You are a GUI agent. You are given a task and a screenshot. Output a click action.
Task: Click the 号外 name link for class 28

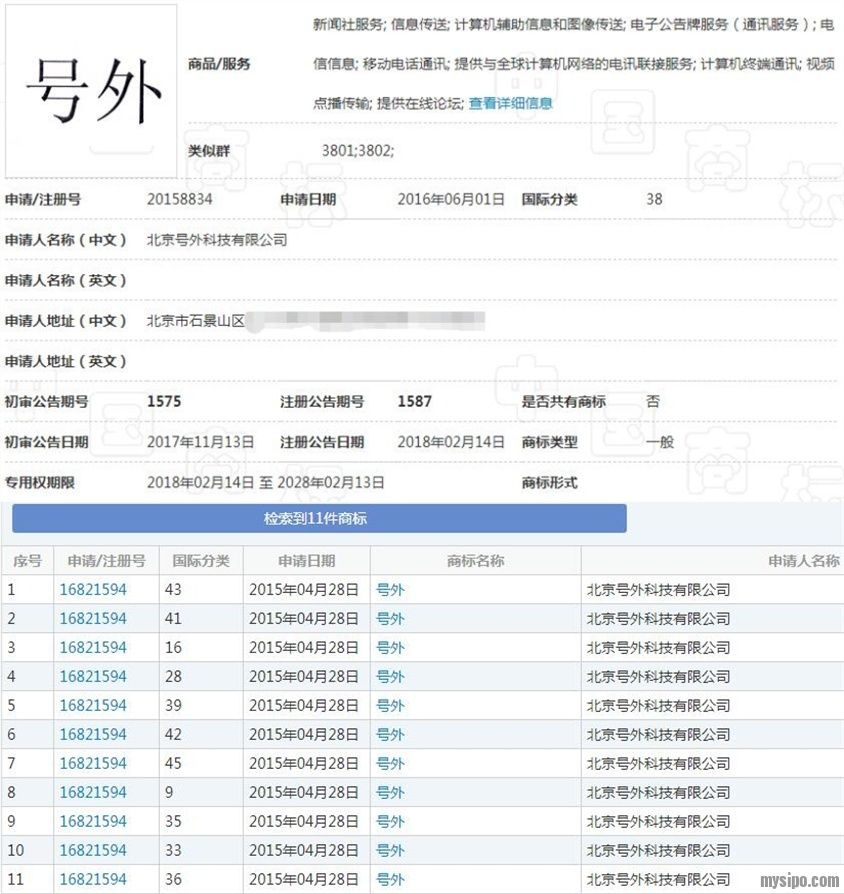coord(390,677)
